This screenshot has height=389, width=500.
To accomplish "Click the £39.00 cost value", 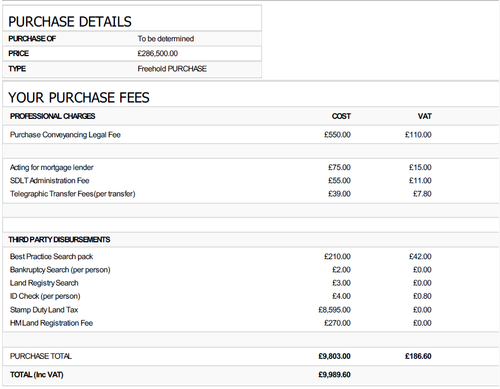I will tap(339, 194).
